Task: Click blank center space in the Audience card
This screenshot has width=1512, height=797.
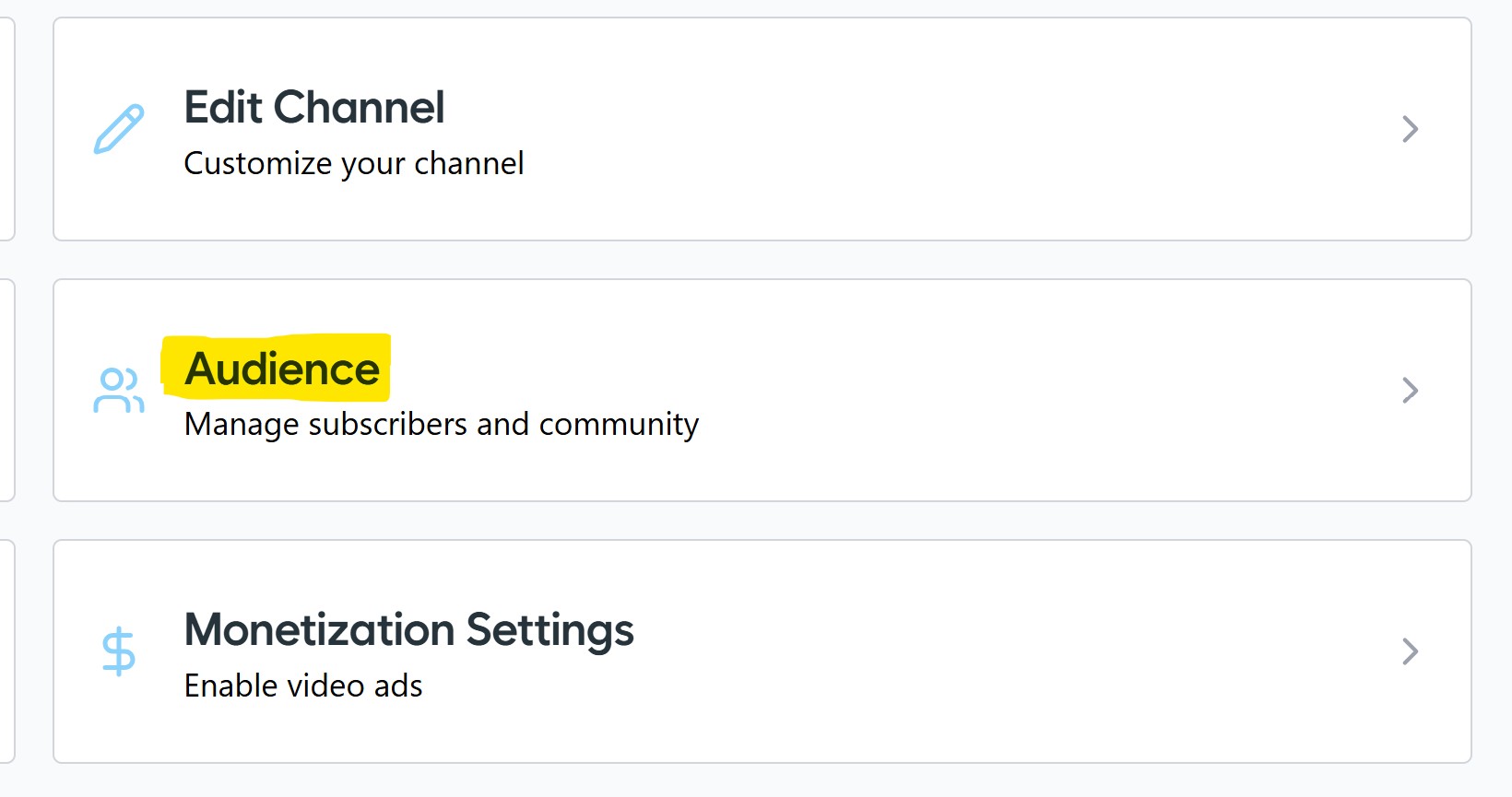Action: click(1014, 391)
